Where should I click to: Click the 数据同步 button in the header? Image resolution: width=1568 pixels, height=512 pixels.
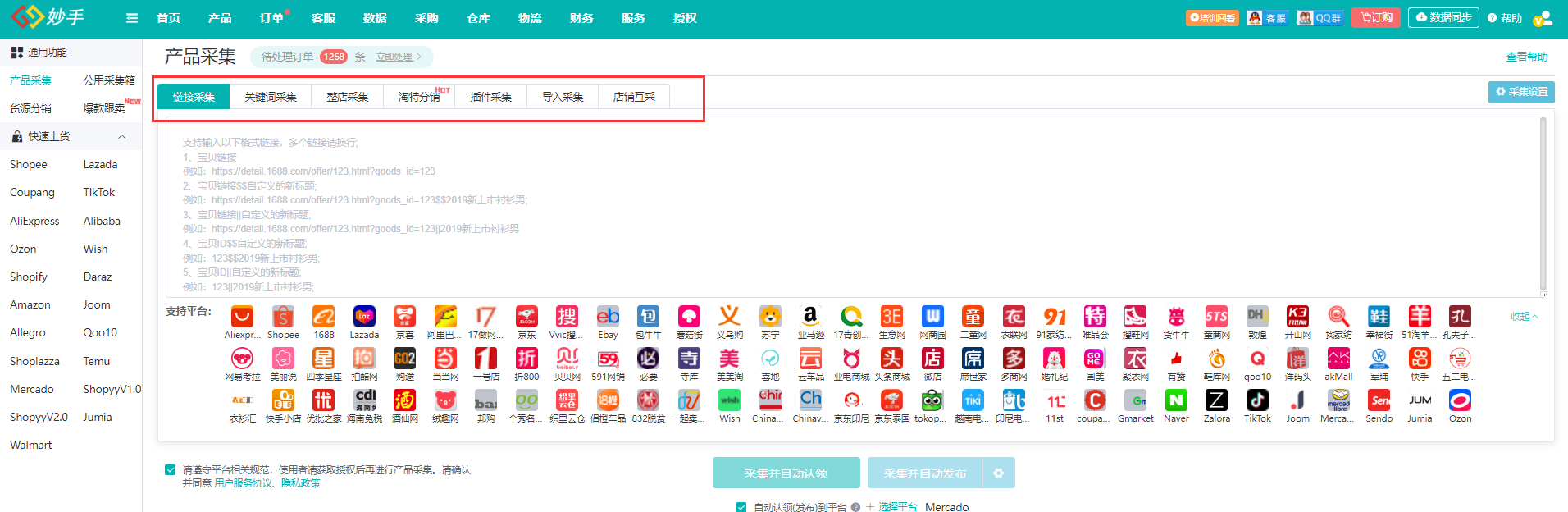[x=1443, y=17]
